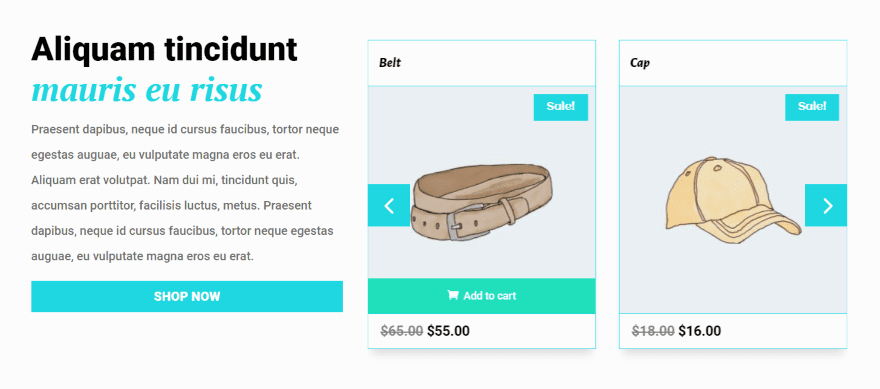Add the Belt to cart
Image resolution: width=880 pixels, height=389 pixels.
pyautogui.click(x=482, y=296)
